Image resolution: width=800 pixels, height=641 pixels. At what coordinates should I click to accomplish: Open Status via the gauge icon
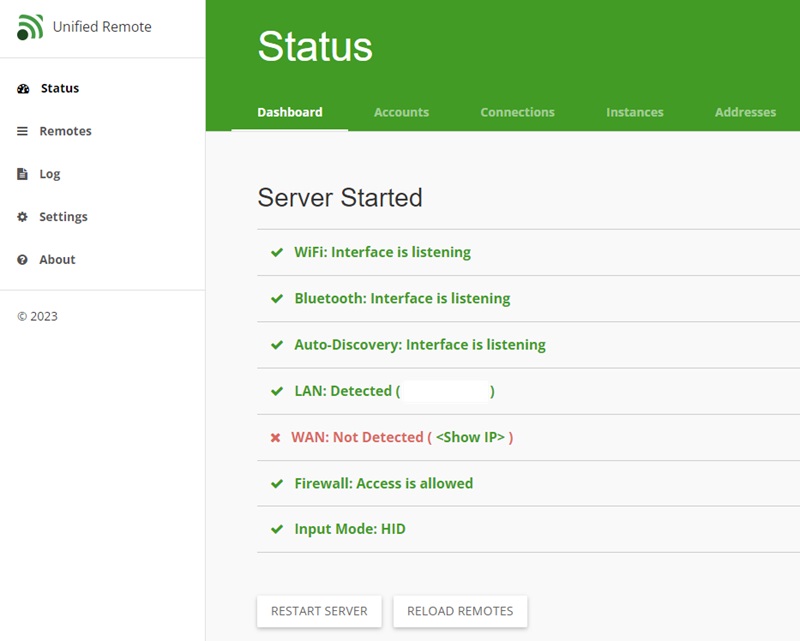click(x=22, y=88)
